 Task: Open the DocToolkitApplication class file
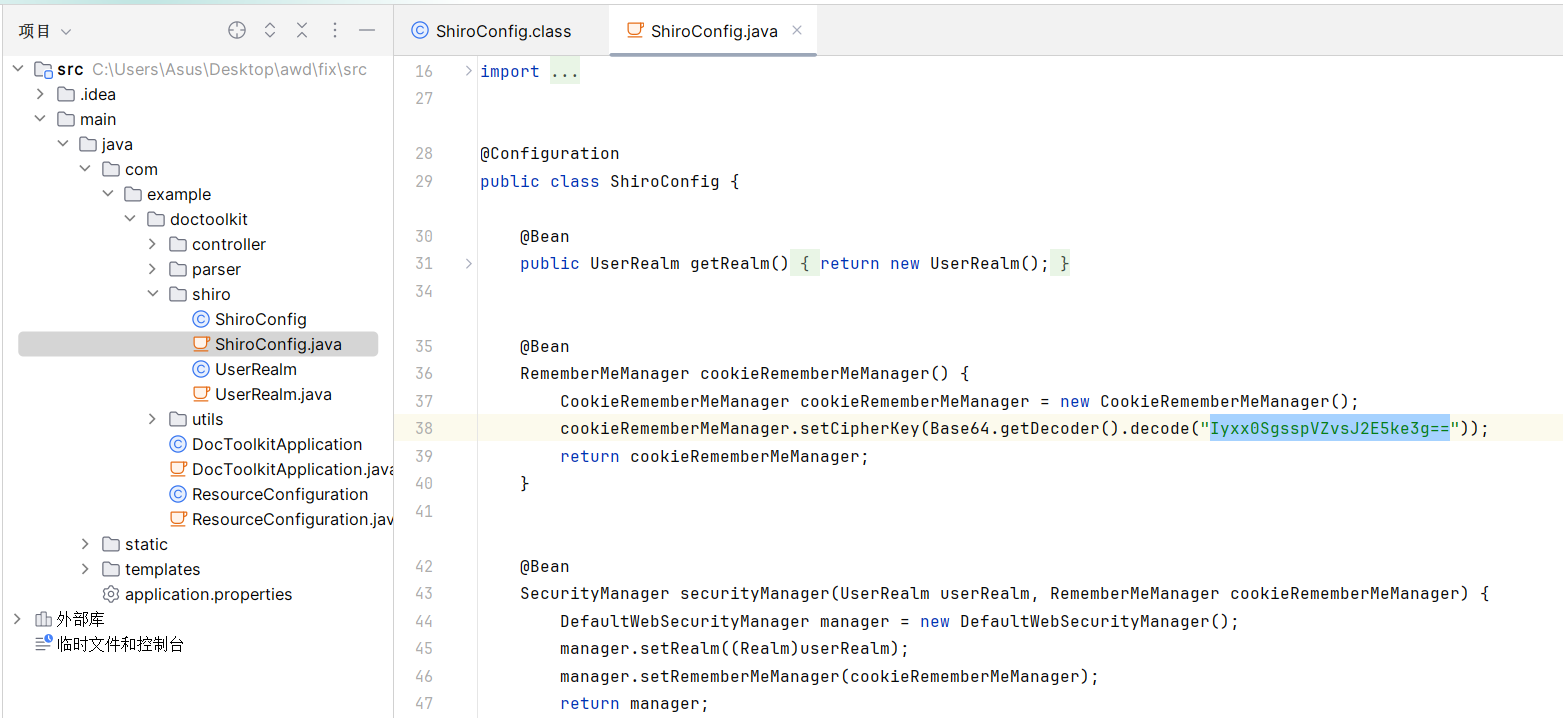276,444
